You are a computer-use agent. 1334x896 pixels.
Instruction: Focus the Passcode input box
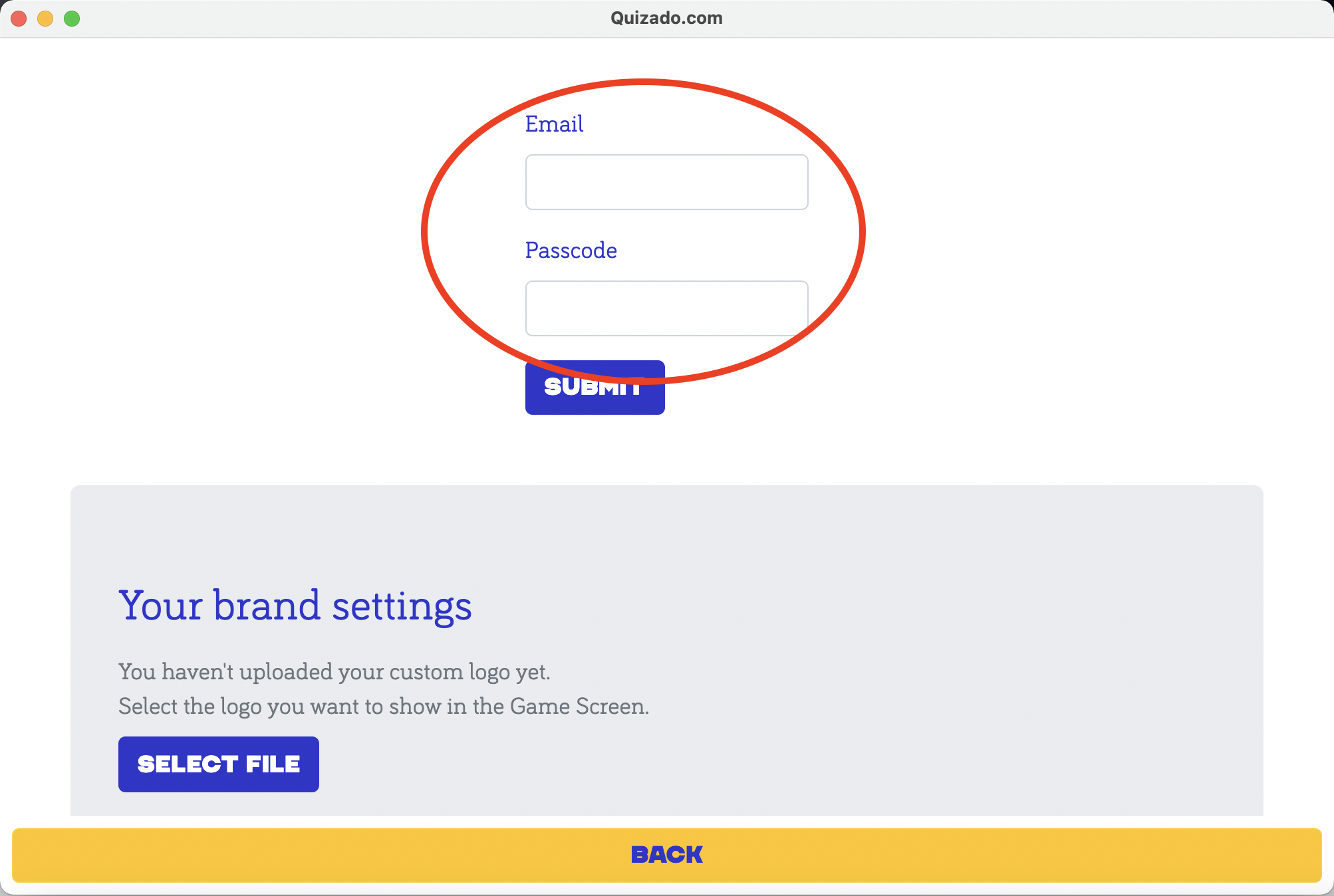666,308
